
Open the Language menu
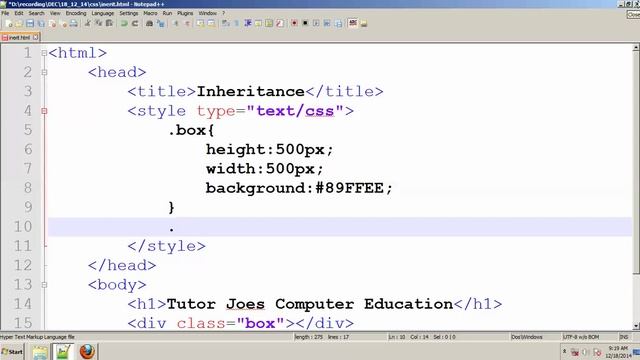click(102, 13)
